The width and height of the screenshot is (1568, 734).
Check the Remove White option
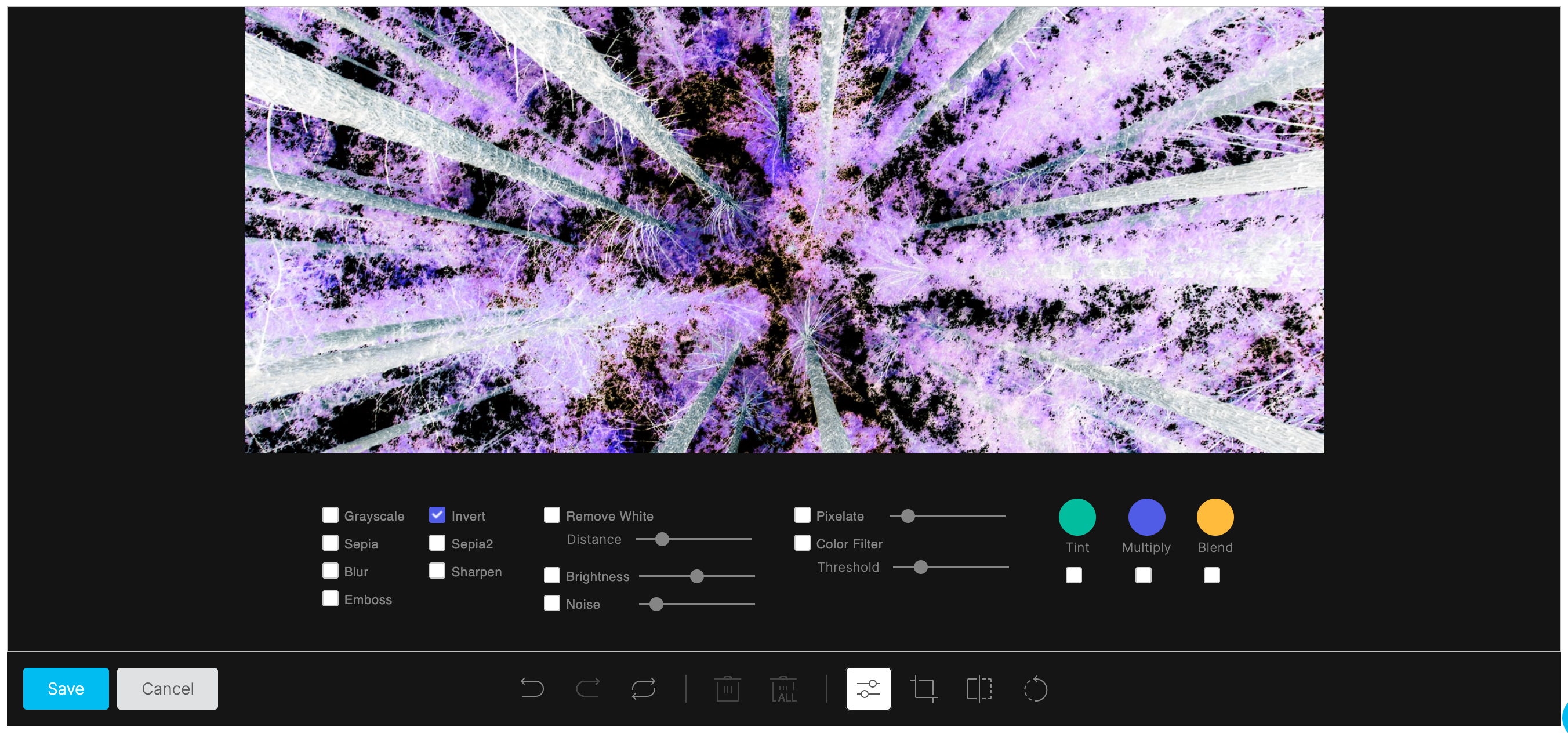(552, 515)
